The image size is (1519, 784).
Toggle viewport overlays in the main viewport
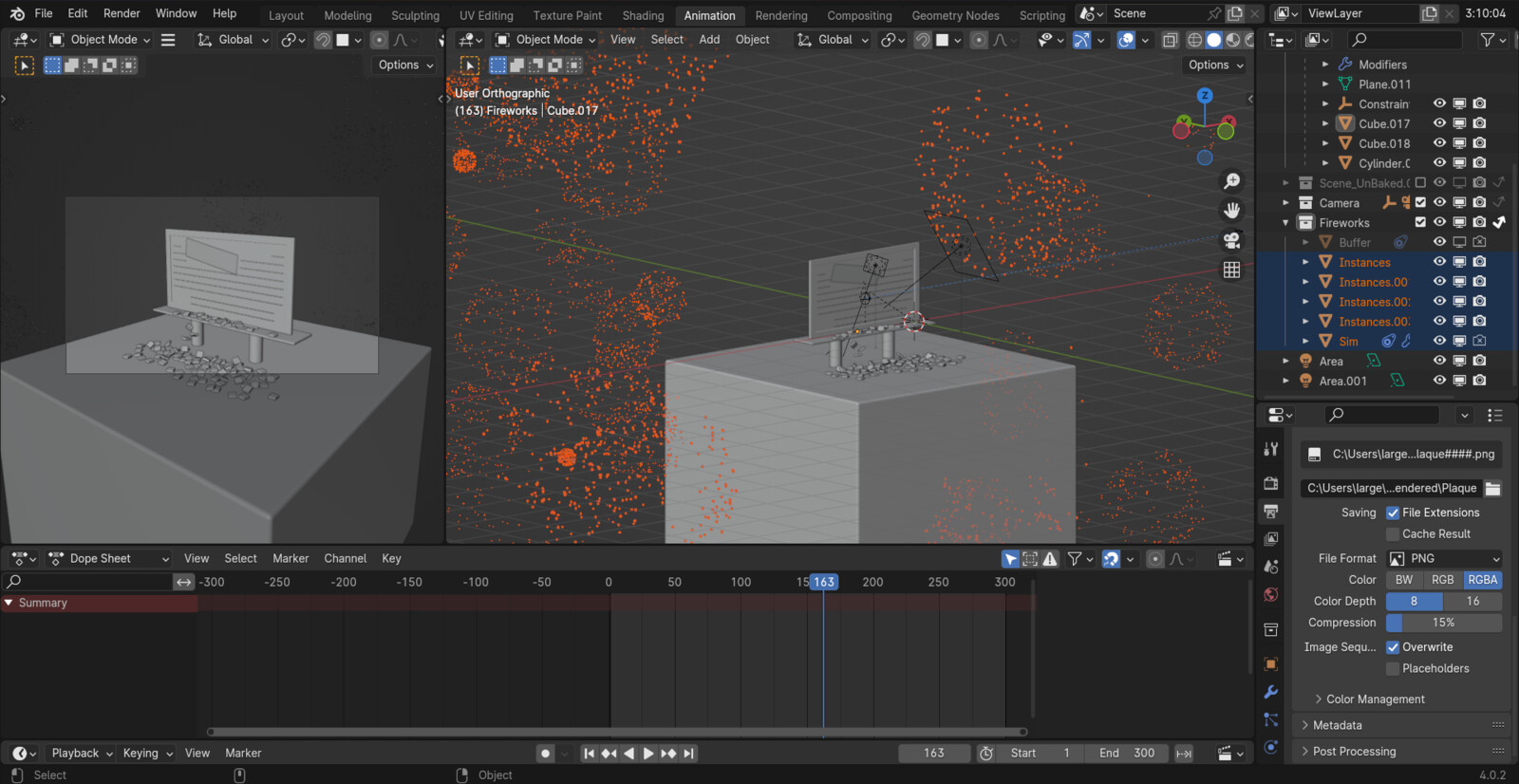1126,40
